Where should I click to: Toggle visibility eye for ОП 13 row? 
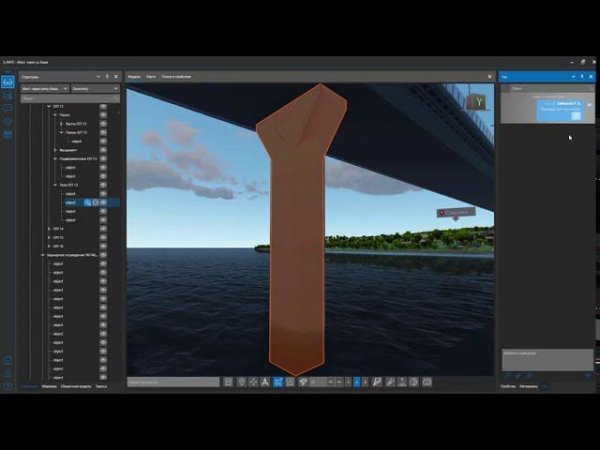[x=103, y=106]
